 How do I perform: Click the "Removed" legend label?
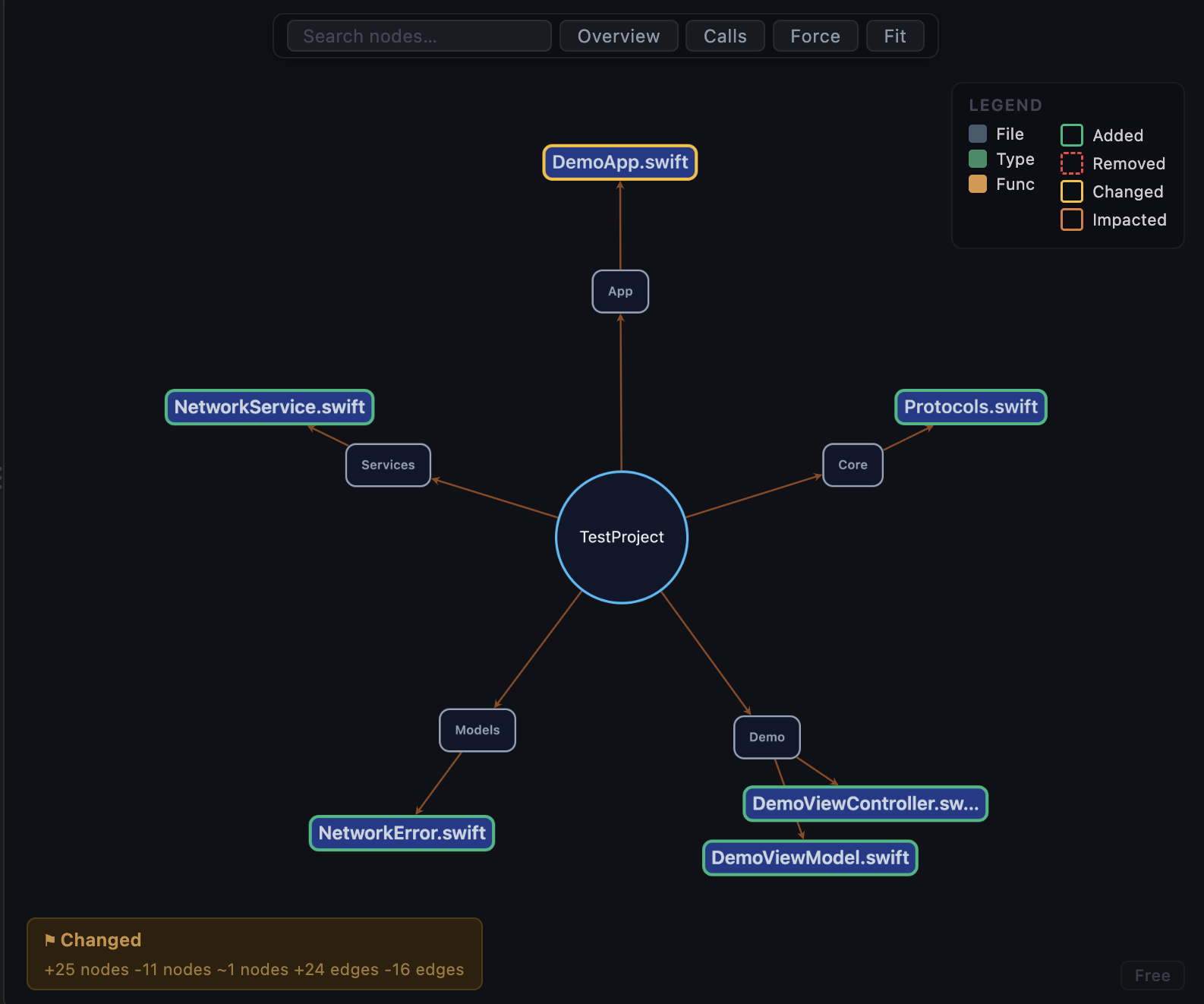[x=1129, y=163]
